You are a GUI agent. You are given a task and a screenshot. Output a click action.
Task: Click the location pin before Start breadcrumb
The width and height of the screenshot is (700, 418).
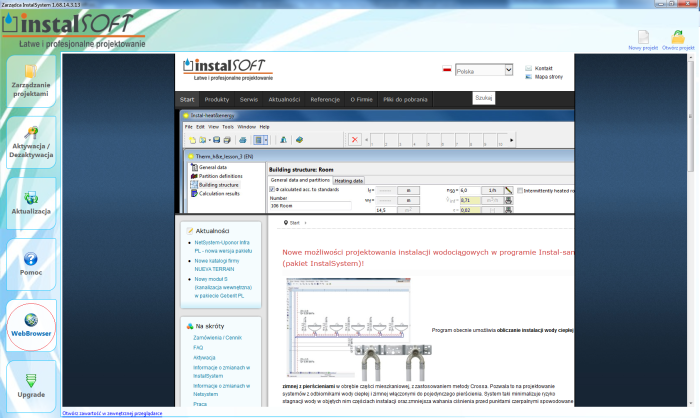click(x=286, y=222)
